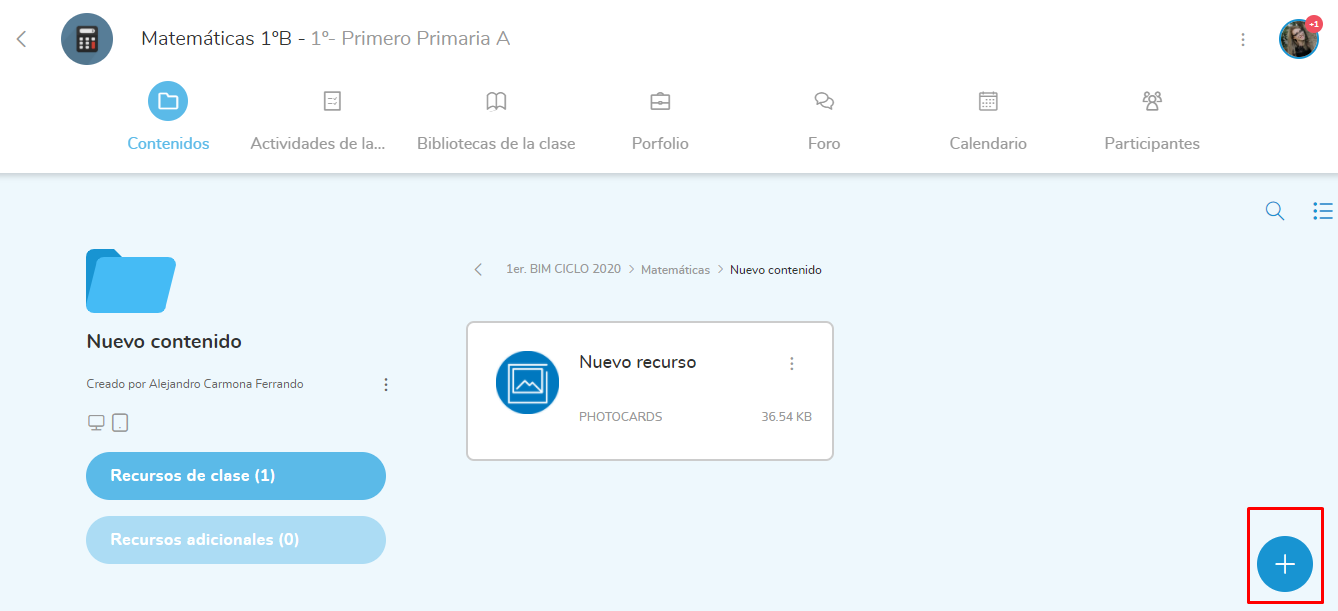The height and width of the screenshot is (611, 1338).
Task: Open the search magnifier icon
Action: tap(1275, 211)
